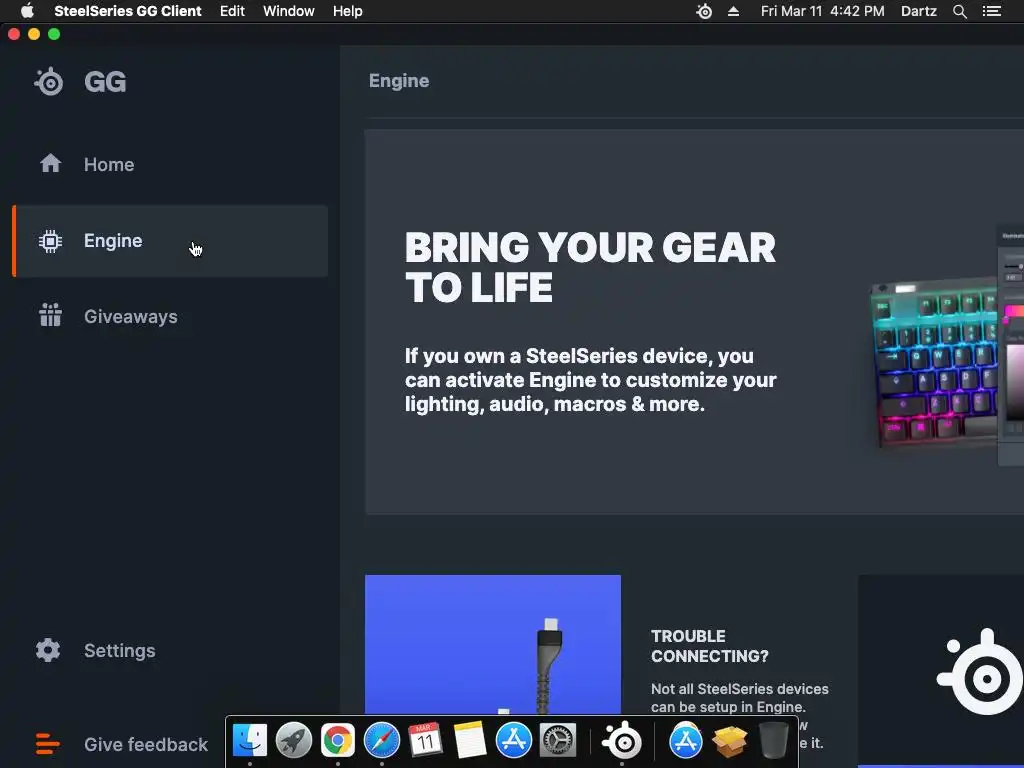Open System Preferences from the Dock

(x=558, y=740)
